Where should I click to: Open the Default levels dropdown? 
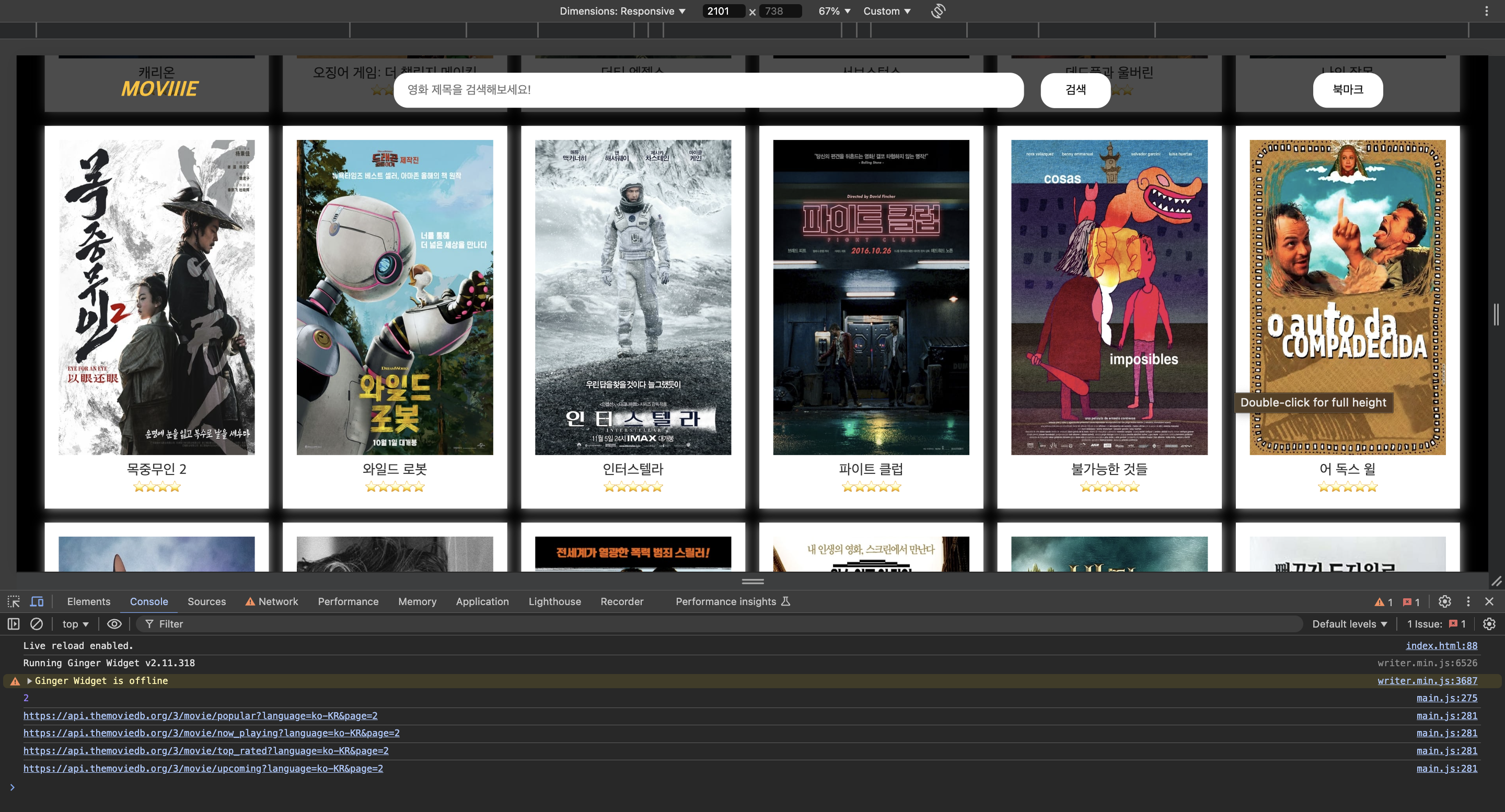1349,624
